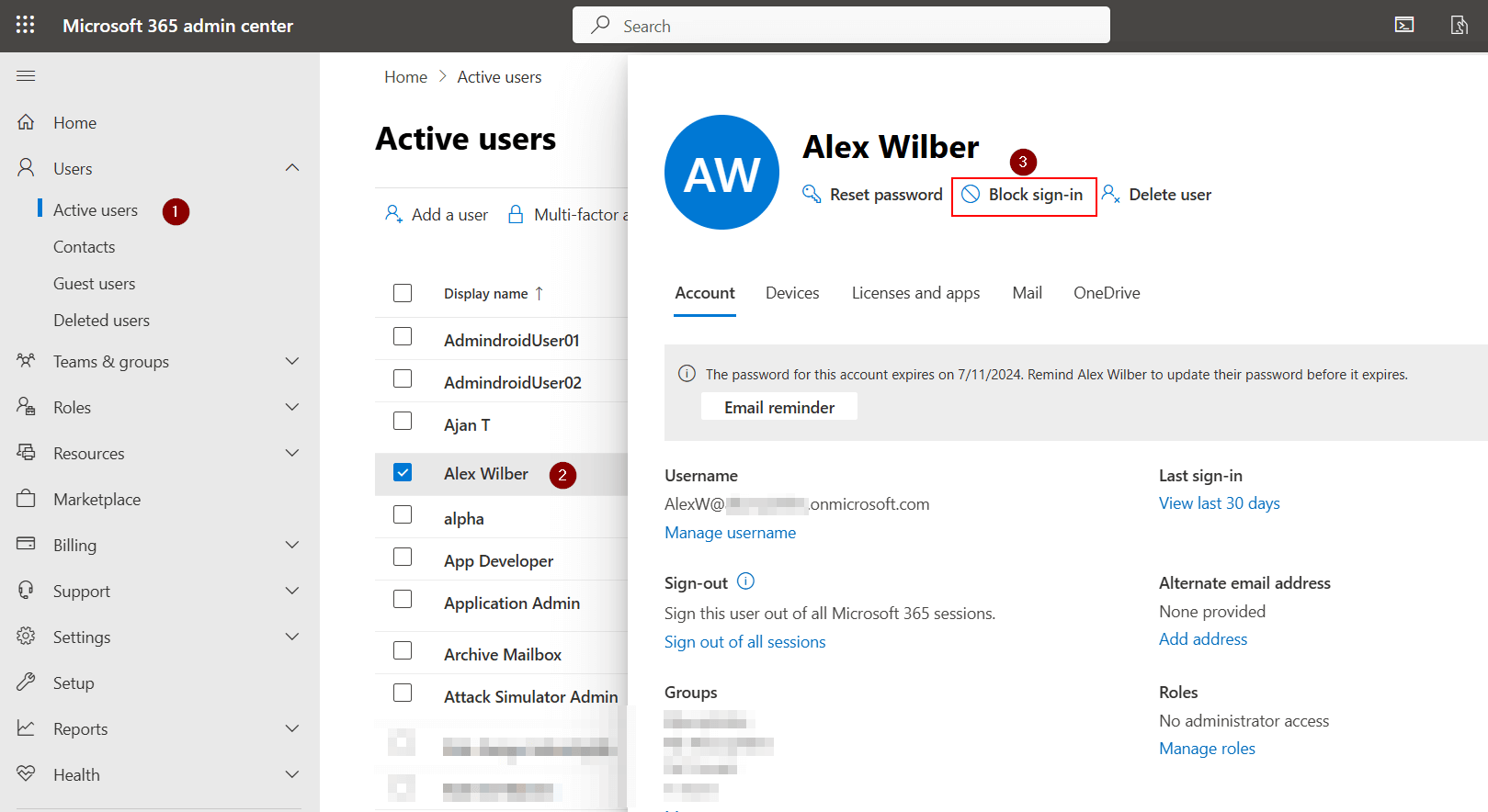Click the Add address link
Viewport: 1488px width, 812px height.
1203,639
